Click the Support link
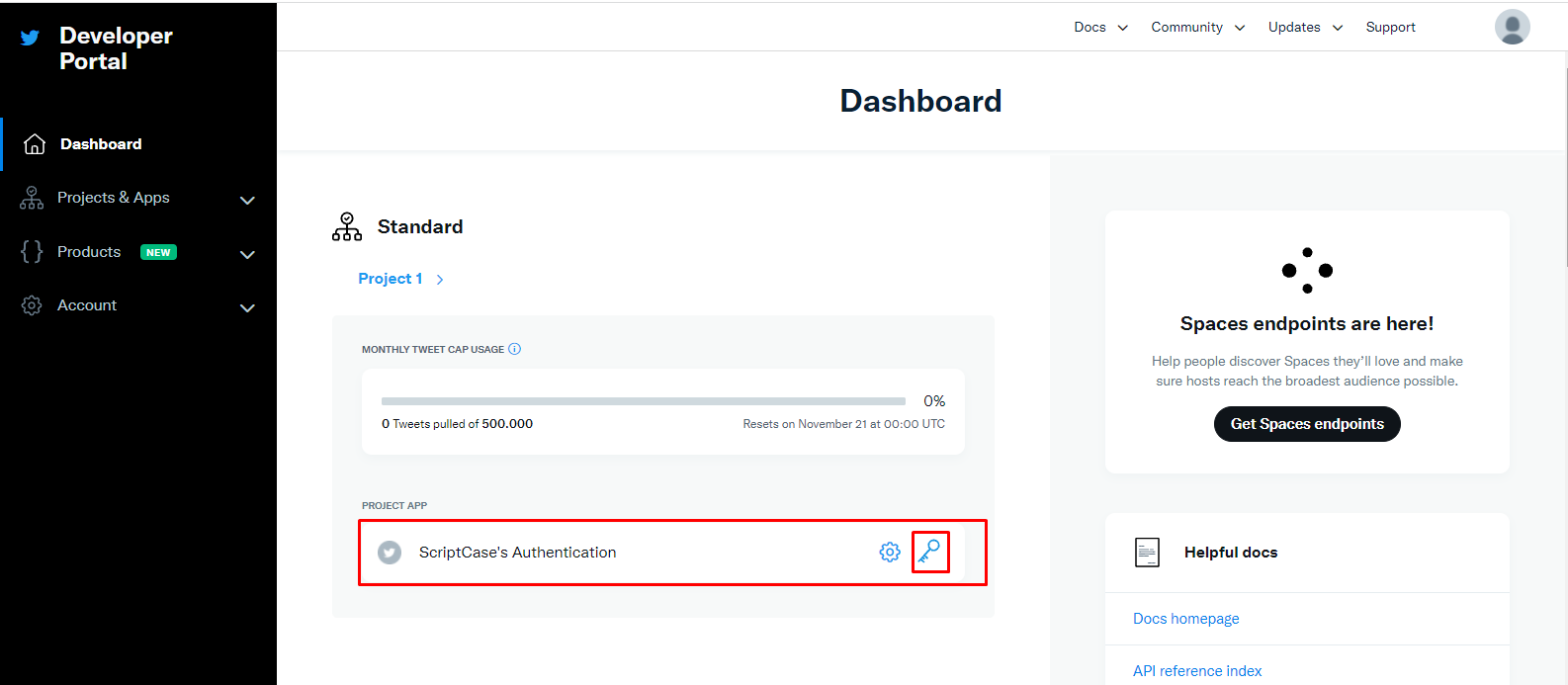Screen dimensions: 1568x685 pos(1390,27)
